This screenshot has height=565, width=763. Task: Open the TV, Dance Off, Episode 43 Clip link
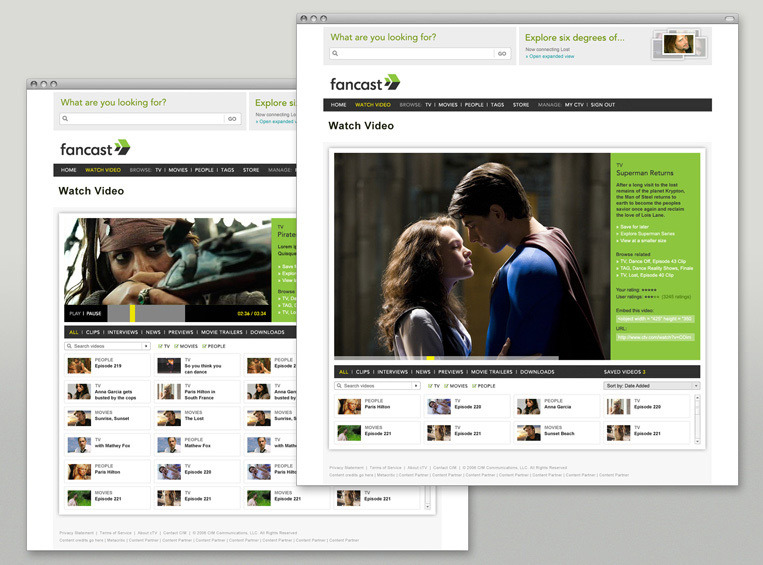(651, 261)
